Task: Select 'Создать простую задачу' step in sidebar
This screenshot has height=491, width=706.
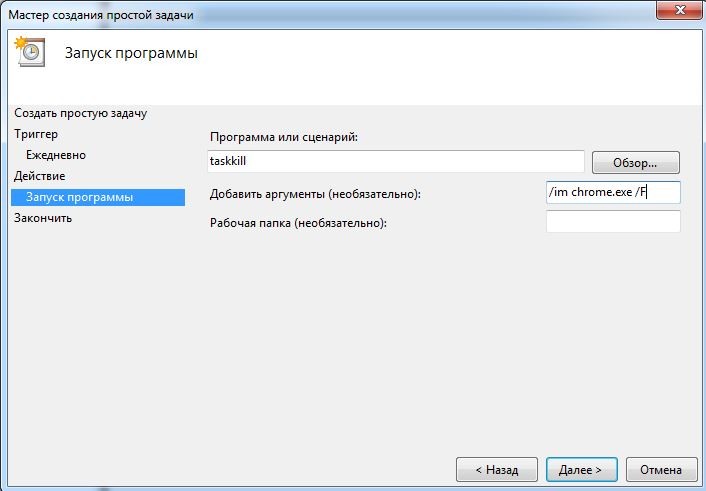Action: [x=80, y=113]
